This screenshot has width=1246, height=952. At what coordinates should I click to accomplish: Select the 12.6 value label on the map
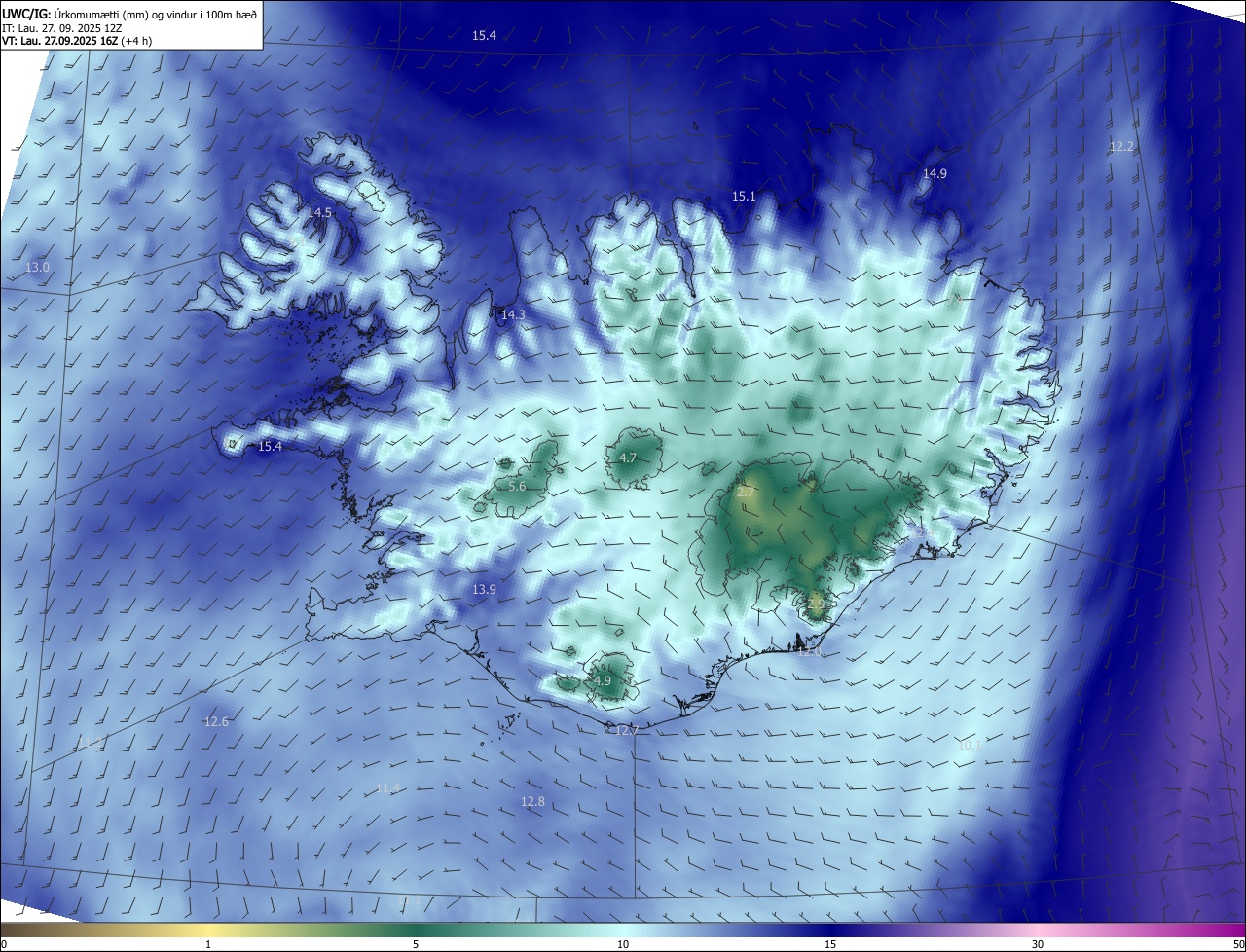tap(216, 722)
